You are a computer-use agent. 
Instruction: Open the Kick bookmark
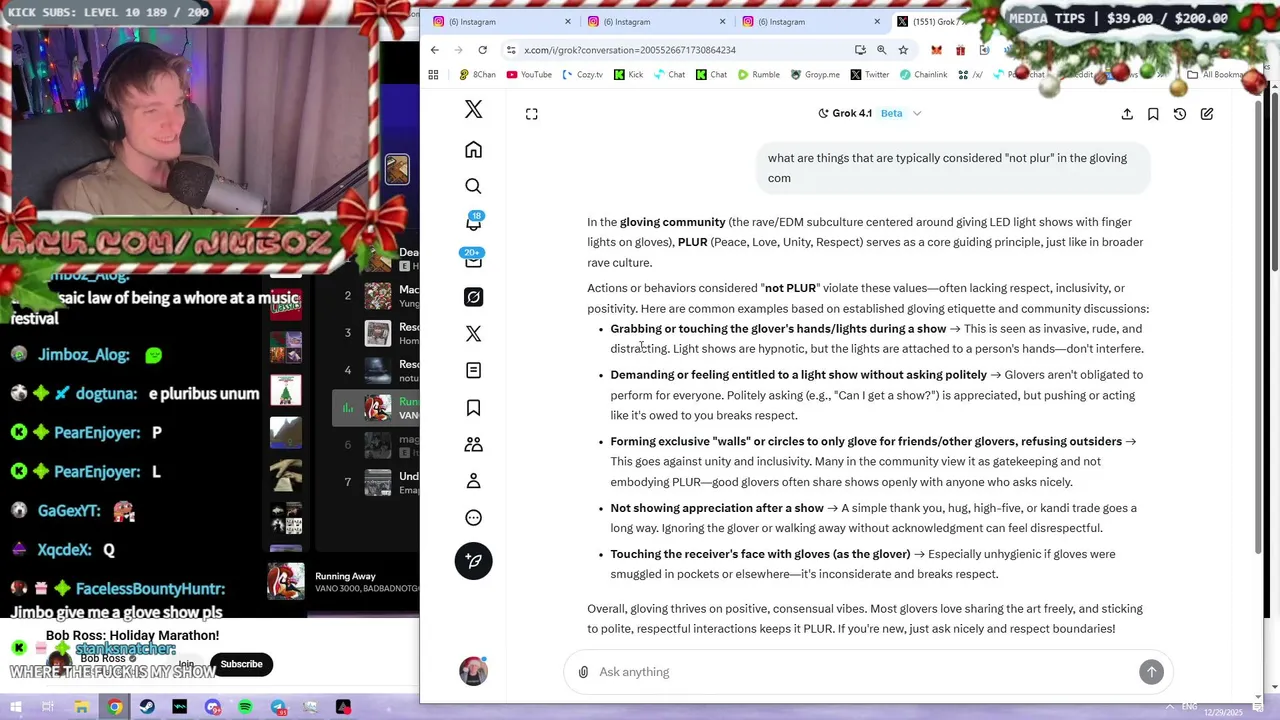628,75
